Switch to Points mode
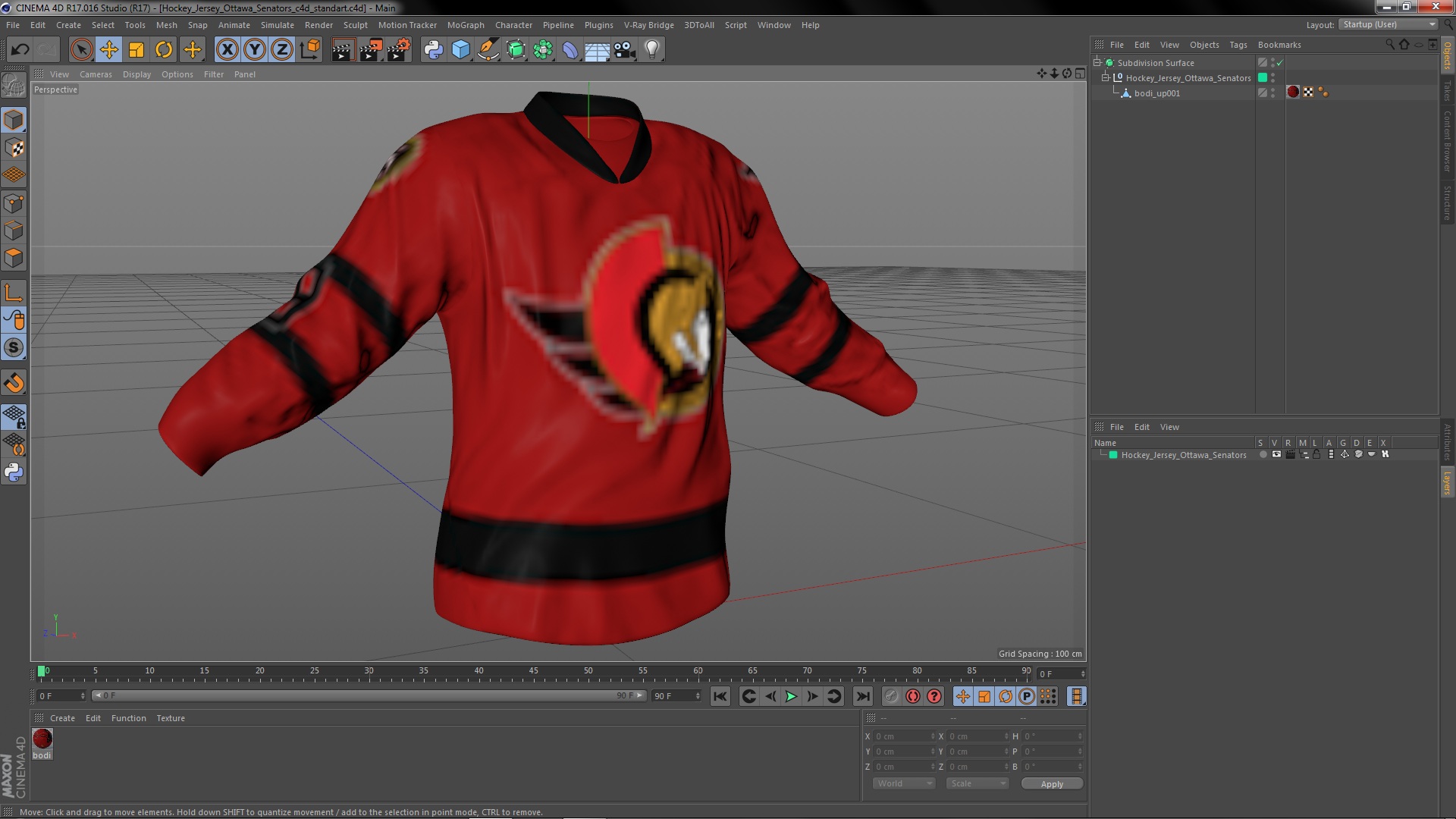This screenshot has width=1456, height=819. pos(14,203)
